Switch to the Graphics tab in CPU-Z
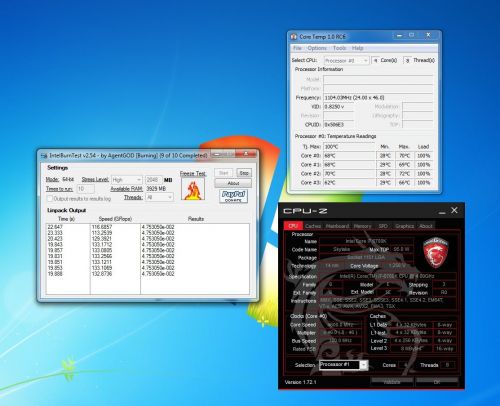This screenshot has width=500, height=406. pyautogui.click(x=404, y=226)
